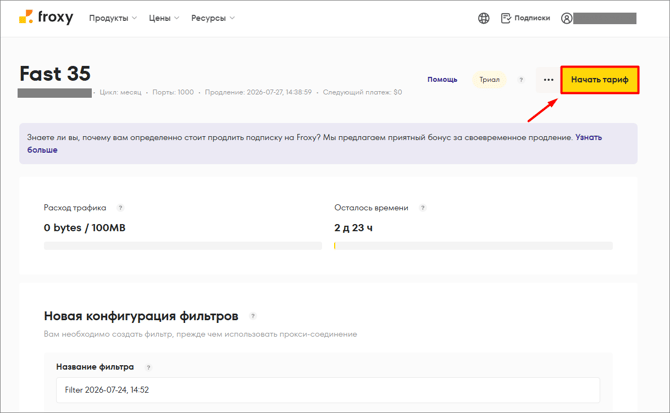Click the Порты: 1000 text

pos(173,92)
